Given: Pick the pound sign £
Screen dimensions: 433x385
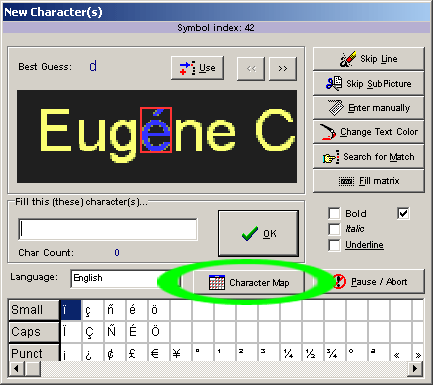Looking at the screenshot, I should tap(137, 353).
